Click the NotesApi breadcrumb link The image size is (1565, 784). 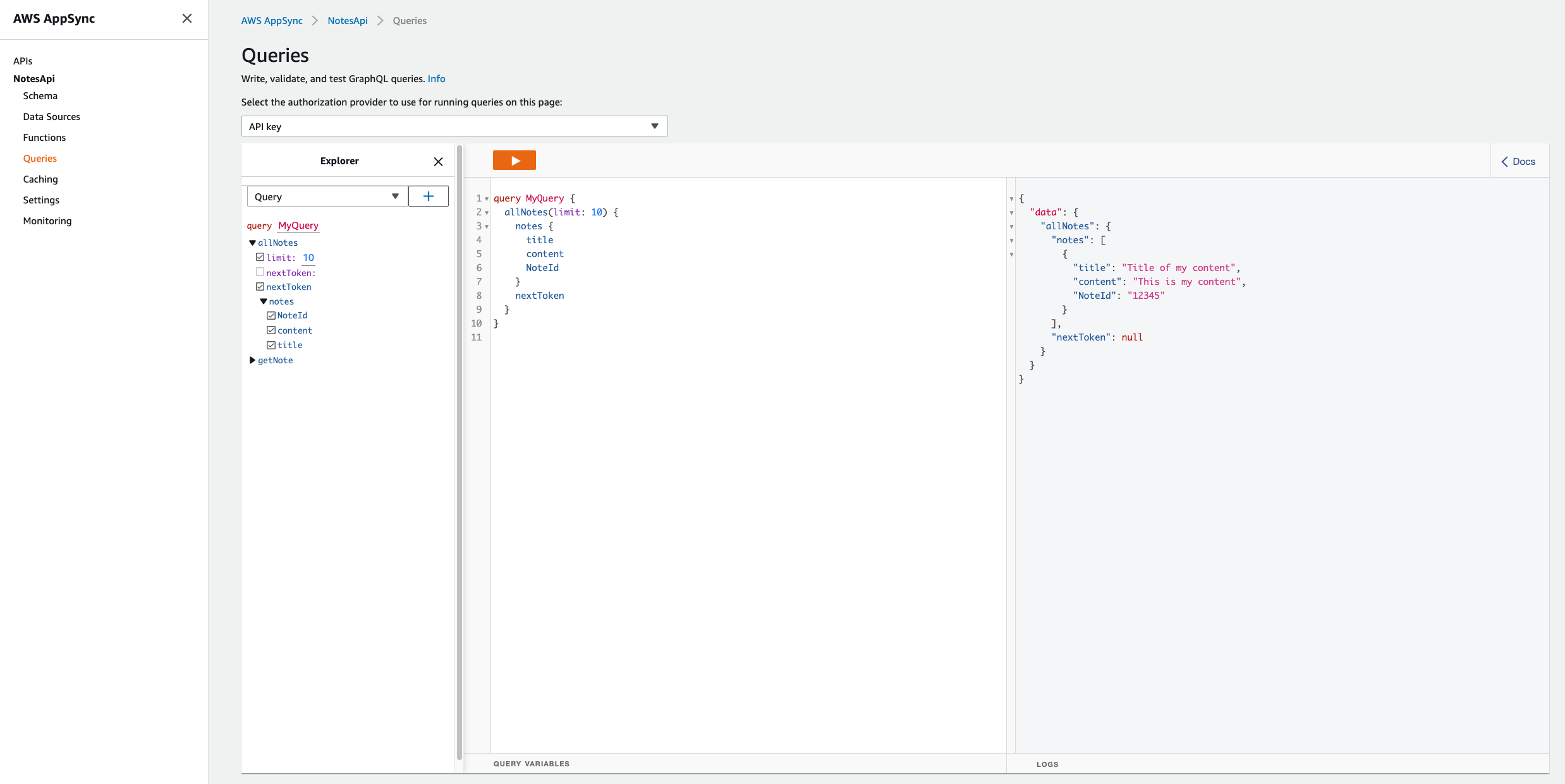pos(348,21)
